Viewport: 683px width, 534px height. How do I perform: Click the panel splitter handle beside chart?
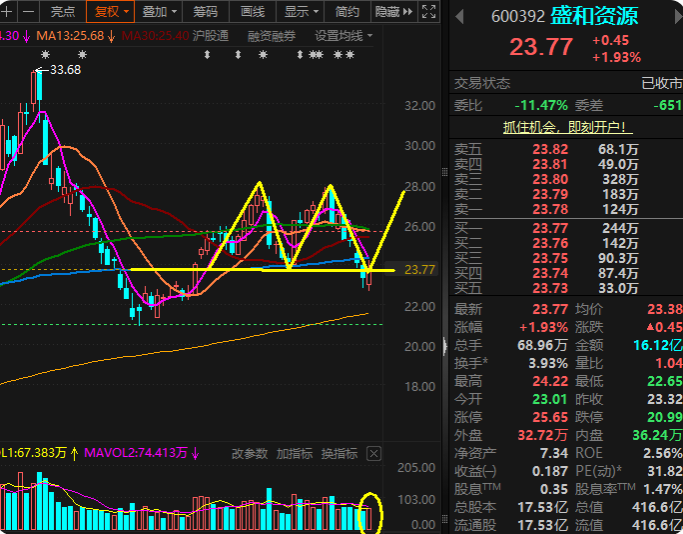click(x=444, y=347)
